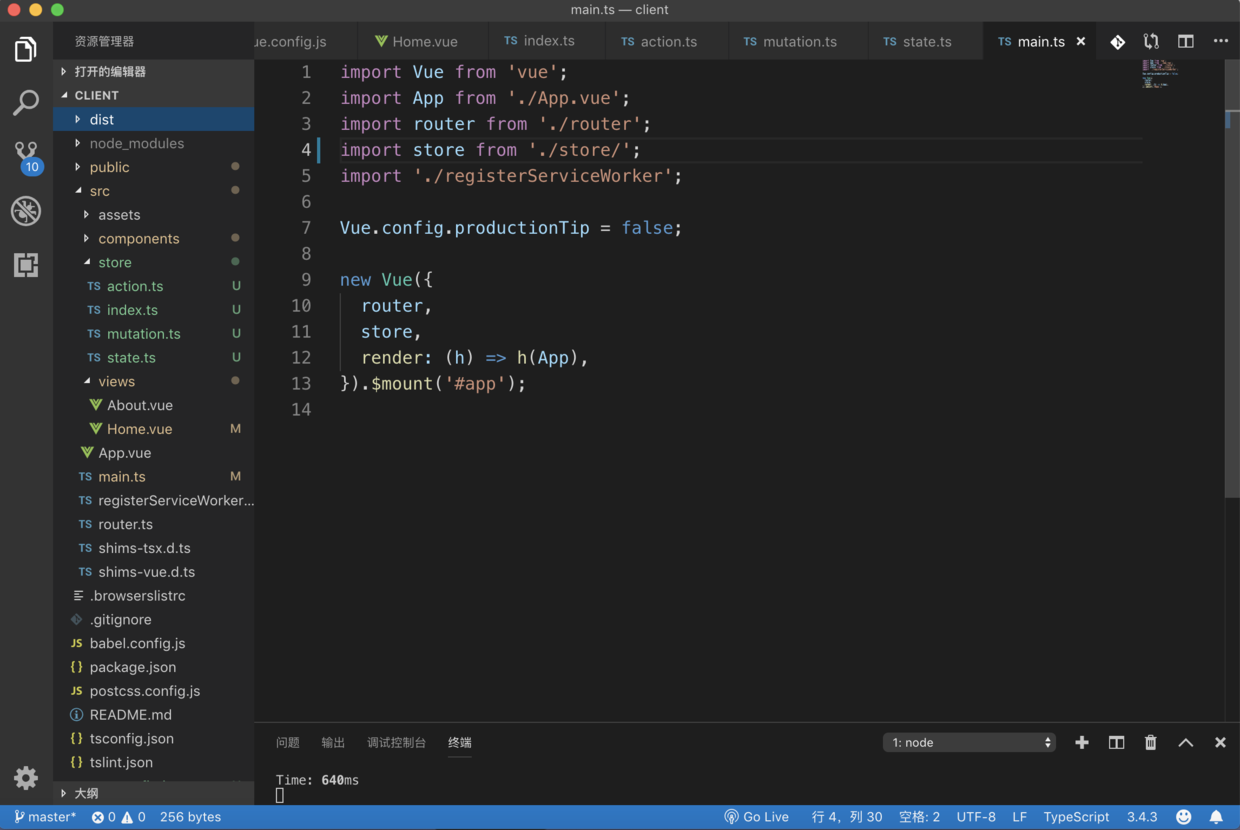The width and height of the screenshot is (1240, 830).
Task: Open the Extensions view icon
Action: pos(26,265)
